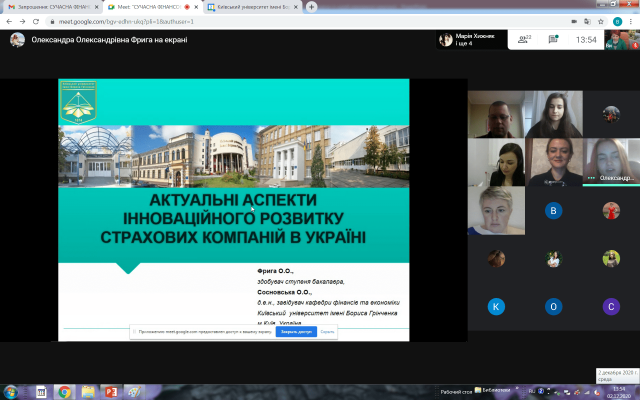Click the Сховати link in sharing bar
Viewport: 640px width, 400px height.
coord(327,331)
